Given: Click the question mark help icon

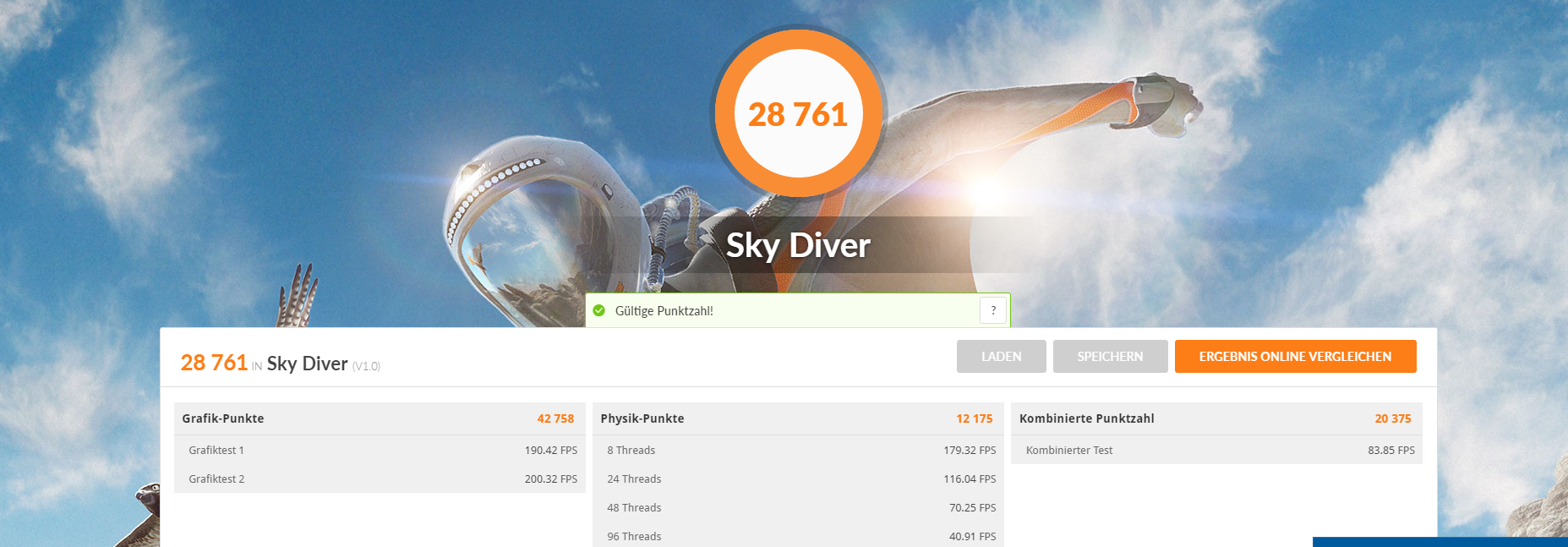Looking at the screenshot, I should (x=993, y=310).
